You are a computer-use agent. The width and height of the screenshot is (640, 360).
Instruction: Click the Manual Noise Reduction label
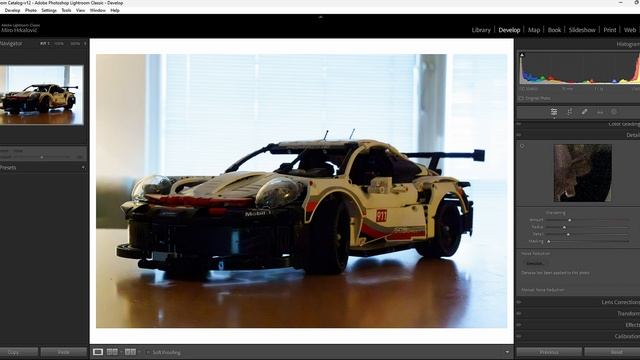pyautogui.click(x=543, y=290)
